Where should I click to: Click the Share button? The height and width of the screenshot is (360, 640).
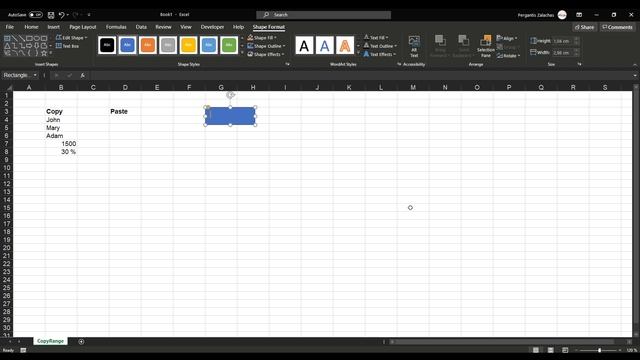pyautogui.click(x=584, y=27)
